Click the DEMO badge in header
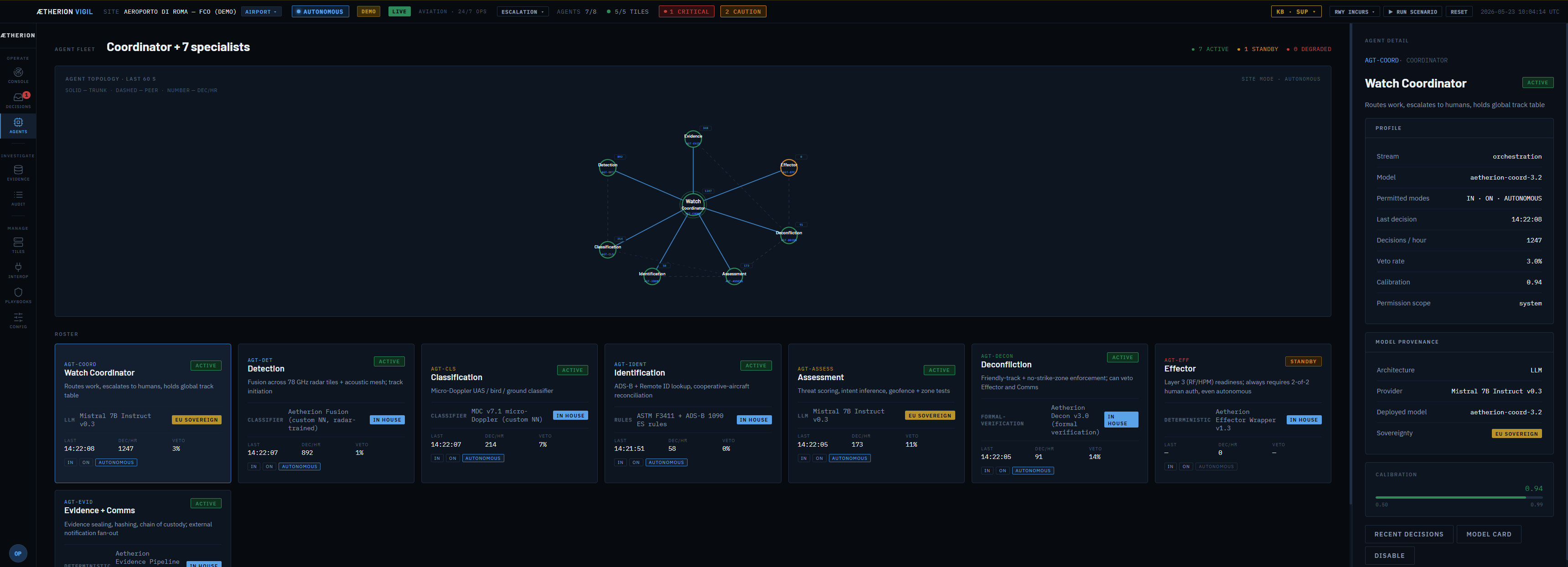 tap(368, 11)
